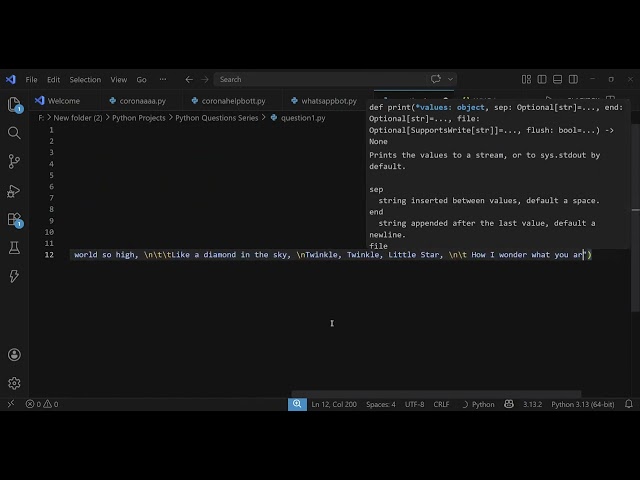Open the Manage gear icon
640x480 pixels.
pyautogui.click(x=14, y=383)
